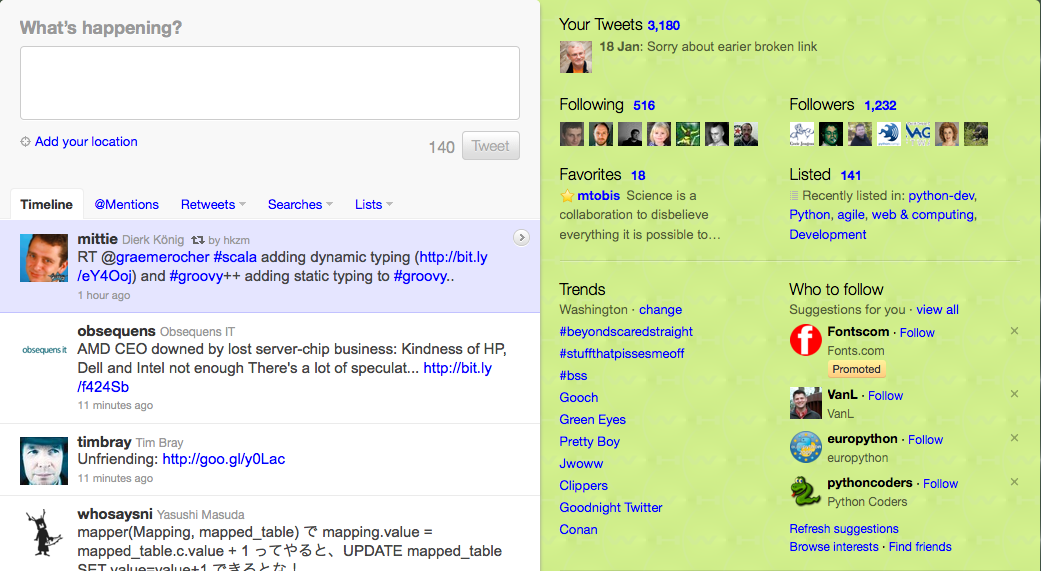Viewport: 1041px width, 571px height.
Task: Open the tweet details arrow on mittie's tweet
Action: (x=521, y=237)
